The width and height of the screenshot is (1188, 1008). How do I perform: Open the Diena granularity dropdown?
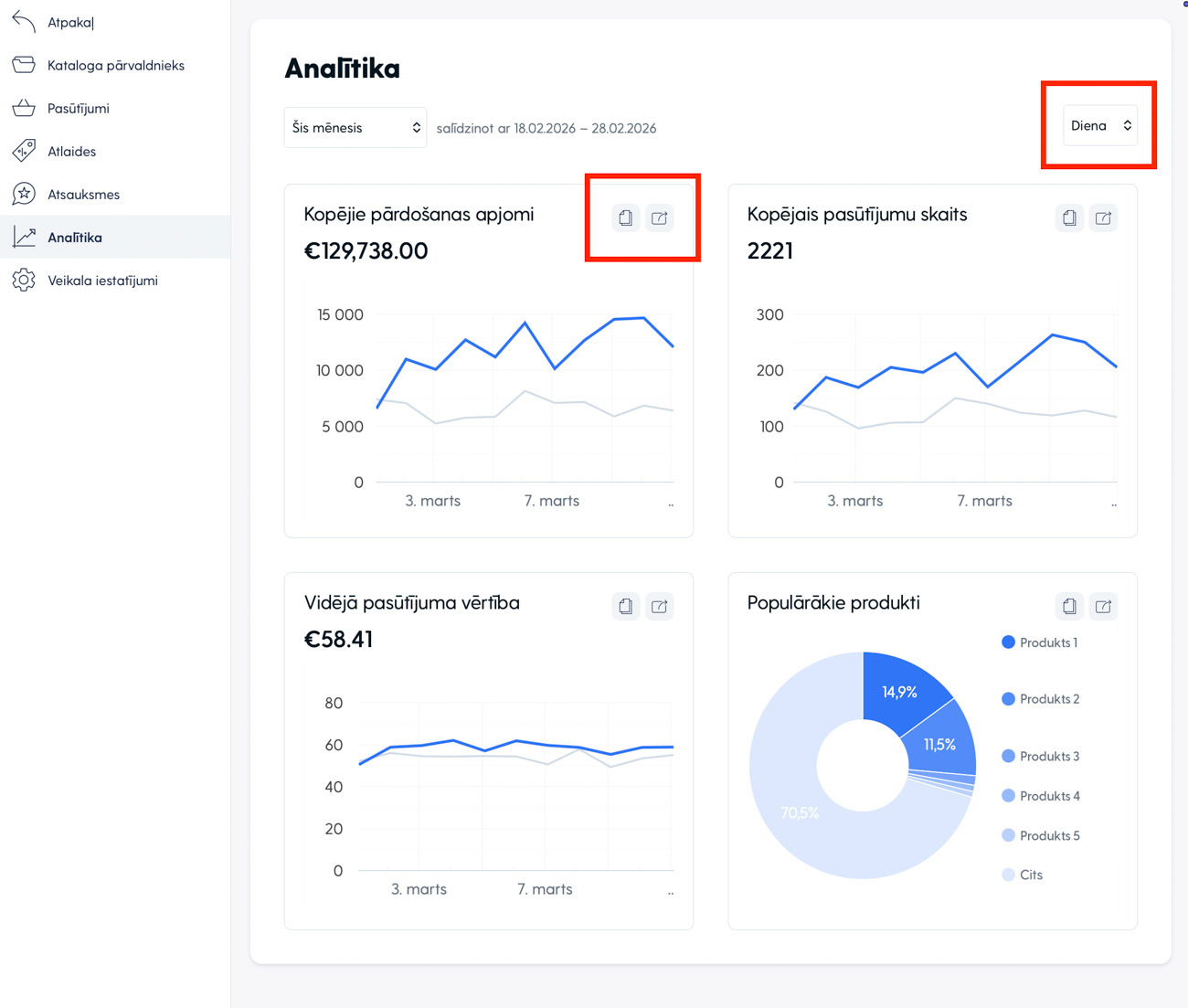coord(1100,126)
